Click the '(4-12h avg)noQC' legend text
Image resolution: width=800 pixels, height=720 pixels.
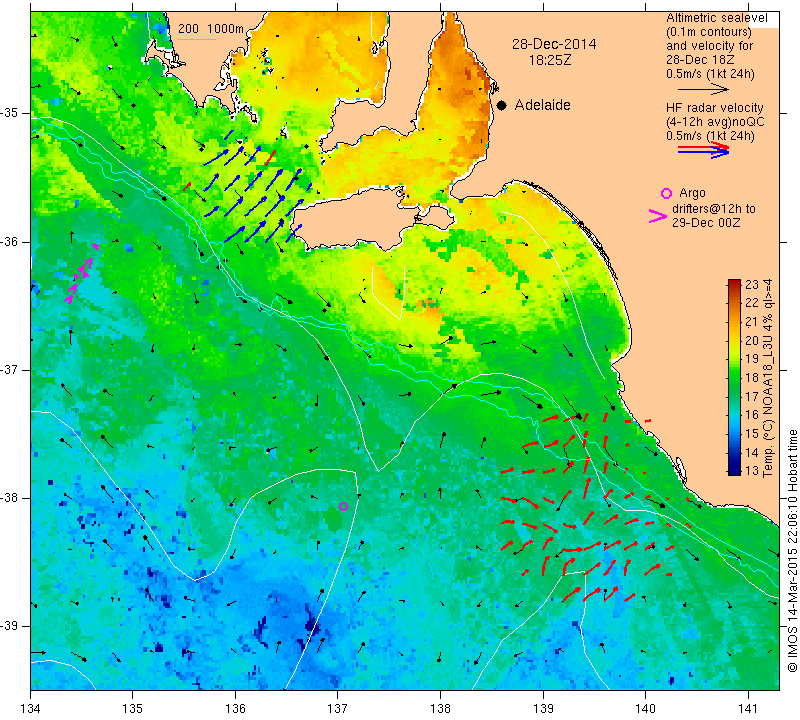[x=715, y=122]
